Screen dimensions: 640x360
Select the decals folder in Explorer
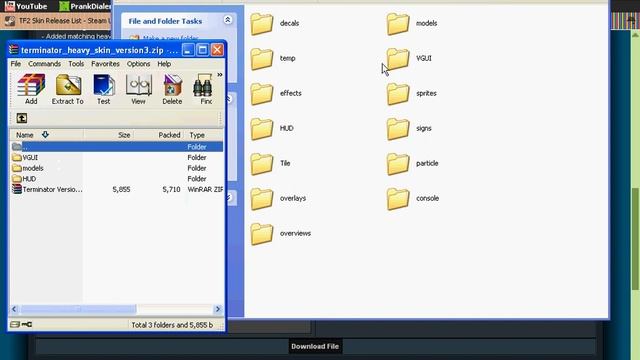pos(275,24)
